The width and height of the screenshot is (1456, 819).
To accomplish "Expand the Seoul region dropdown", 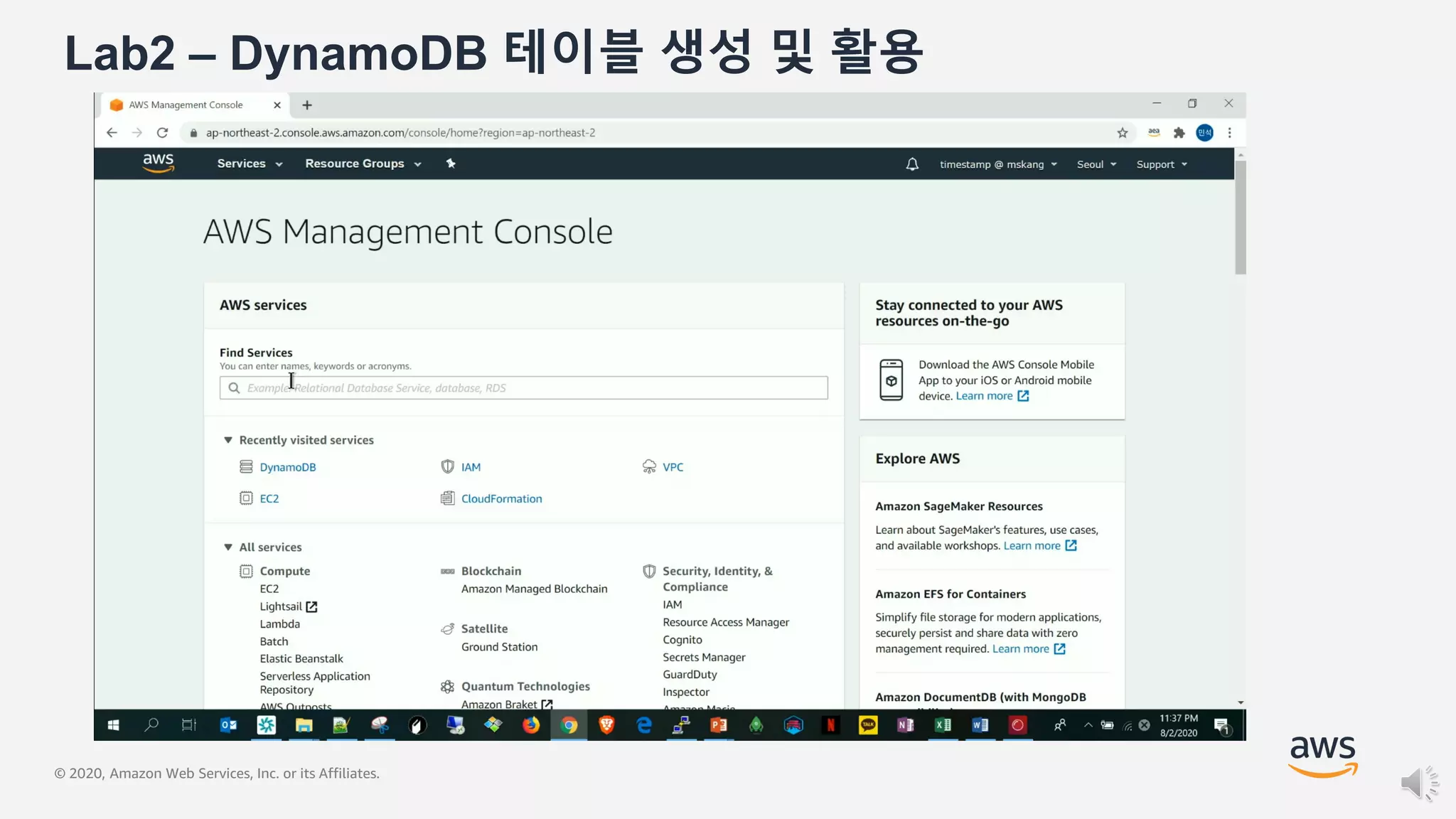I will 1096,164.
